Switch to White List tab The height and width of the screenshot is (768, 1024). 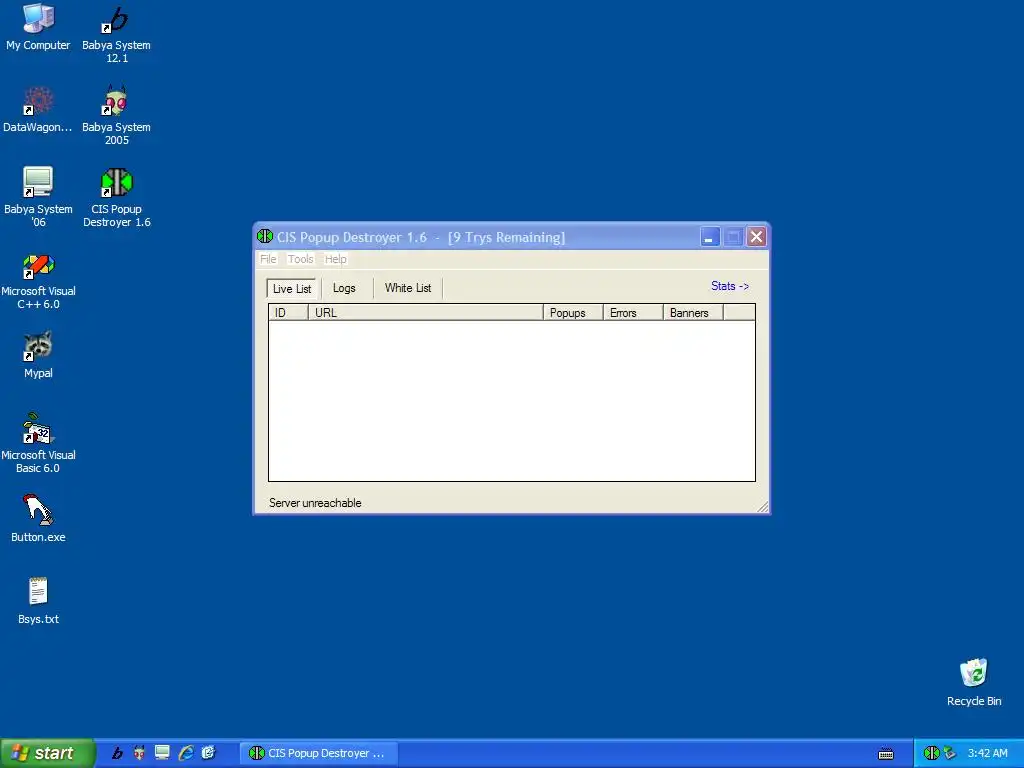pos(408,288)
